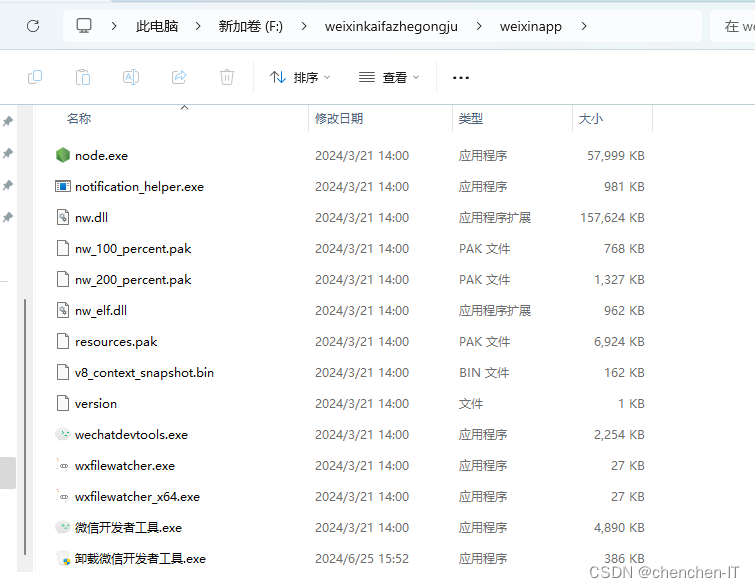Click the 卸载微信开发者工具.exe uninstaller icon
755x588 pixels.
[x=63, y=558]
